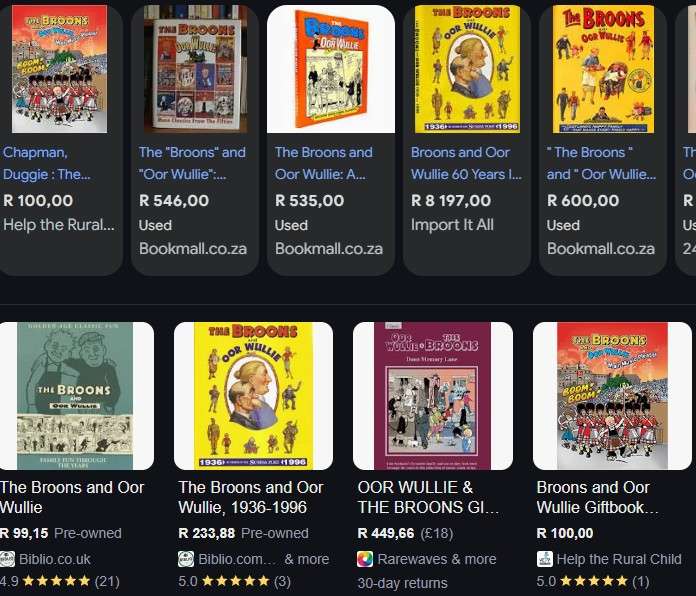Open the R 8 197,00 yellow cover thumbnail
Image resolution: width=696 pixels, height=596 pixels.
[467, 69]
